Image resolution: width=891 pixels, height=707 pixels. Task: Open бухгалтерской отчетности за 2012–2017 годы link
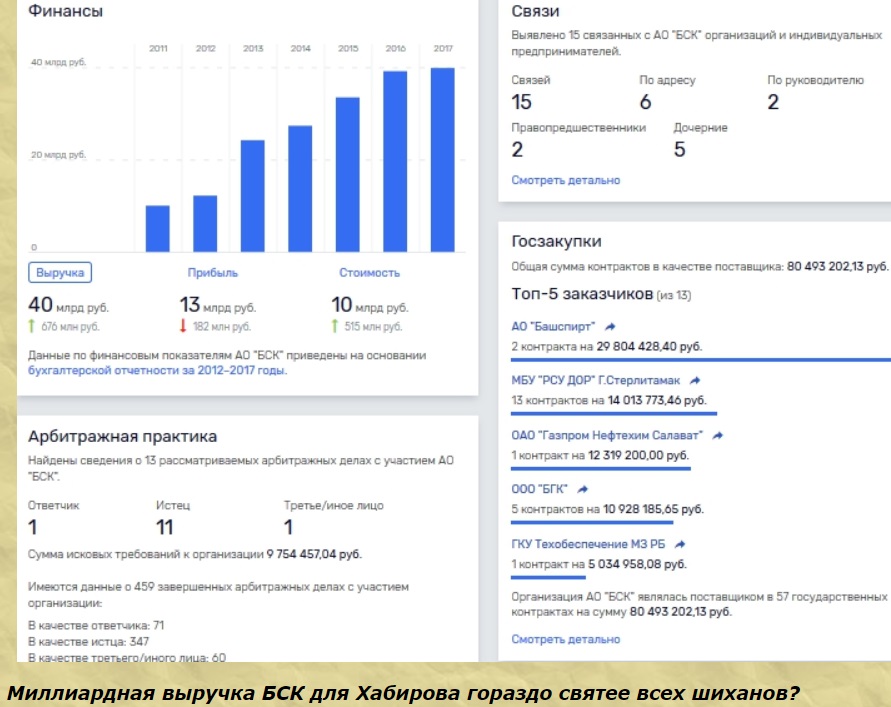pyautogui.click(x=157, y=370)
